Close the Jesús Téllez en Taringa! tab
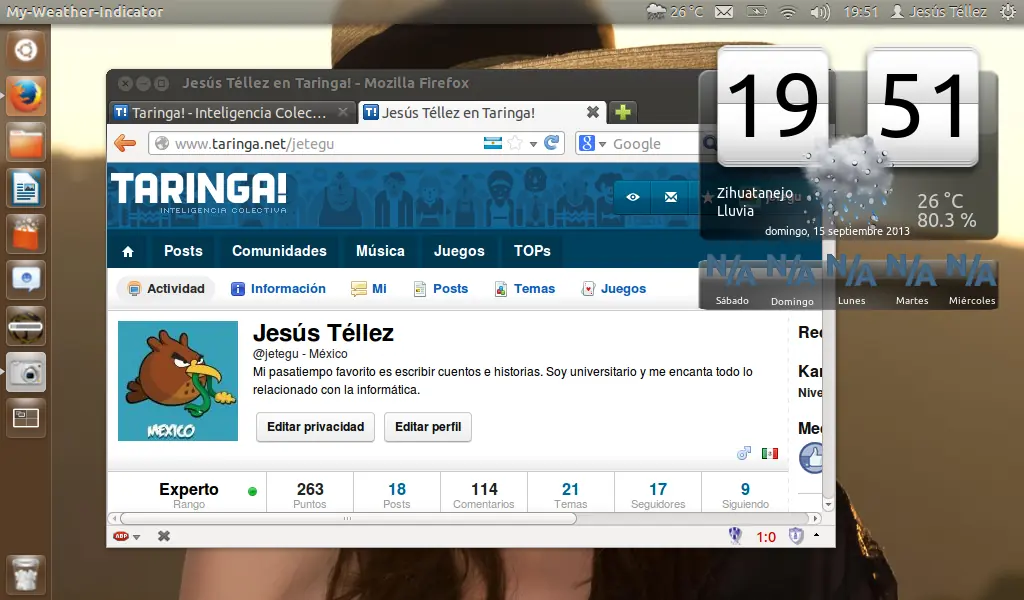 click(x=592, y=112)
